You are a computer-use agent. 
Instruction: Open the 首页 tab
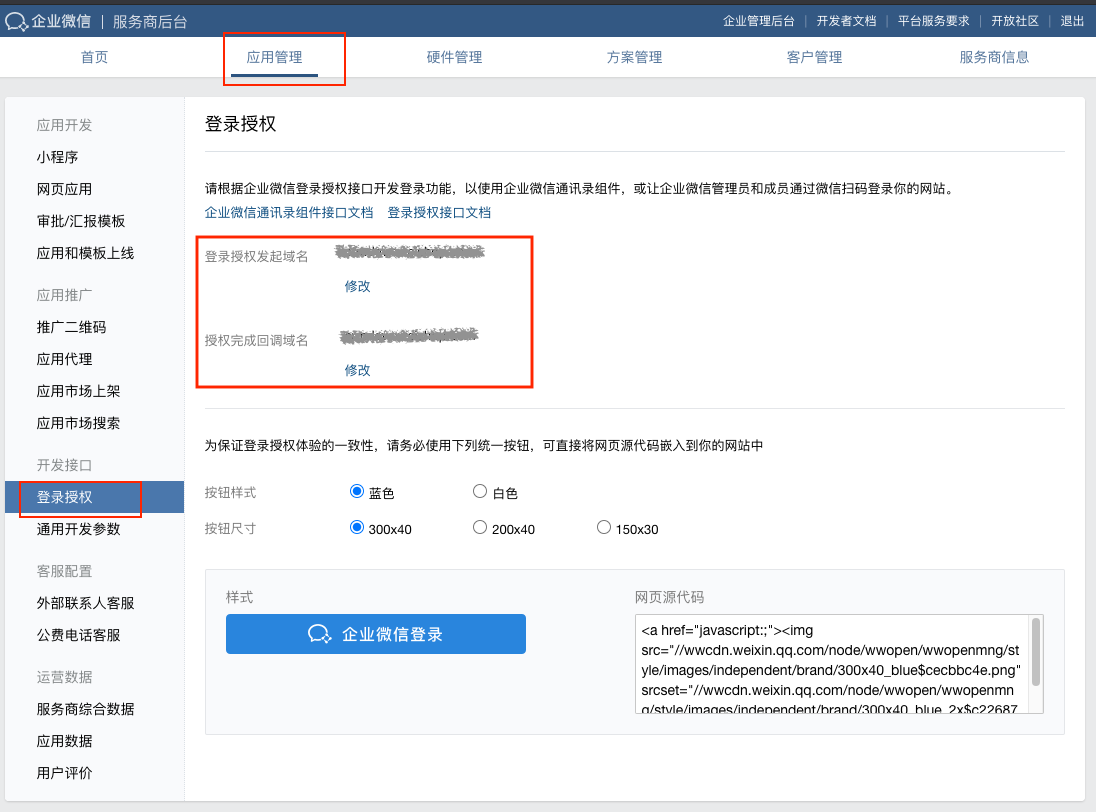pos(94,57)
